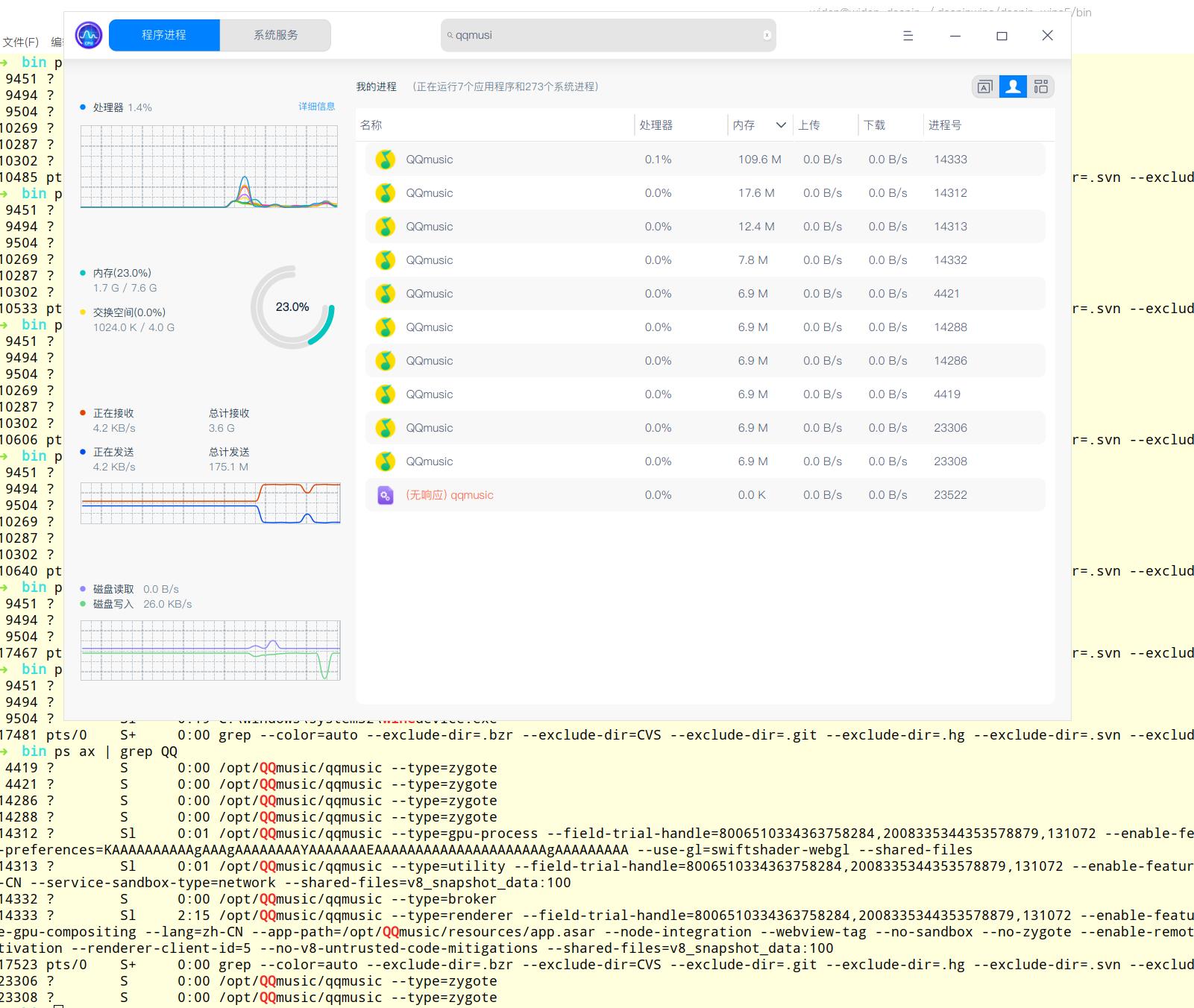Click the icon of unresponsive qqmusic process
1194x1008 pixels.
tap(385, 495)
